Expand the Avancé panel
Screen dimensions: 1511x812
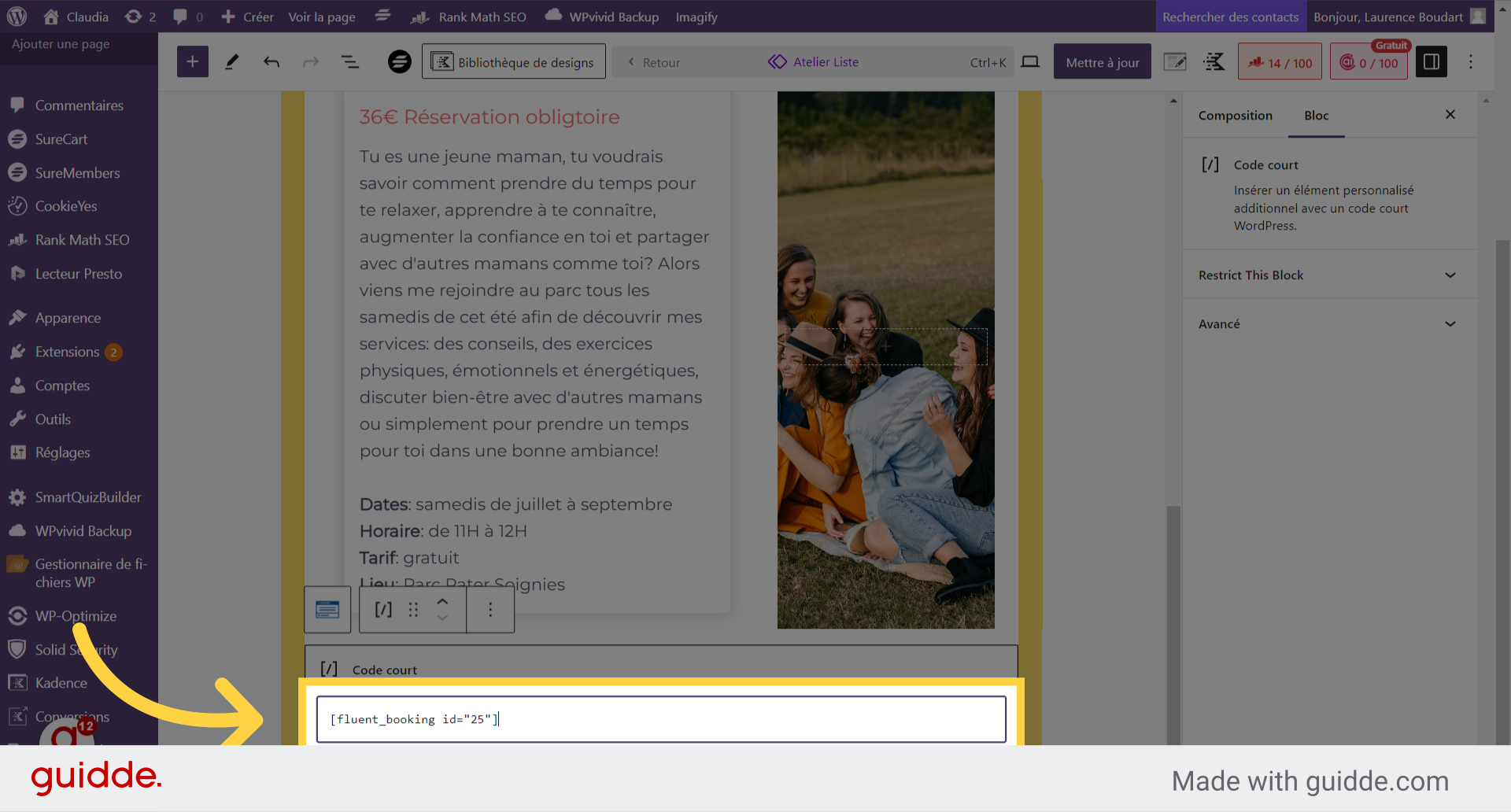tap(1329, 324)
